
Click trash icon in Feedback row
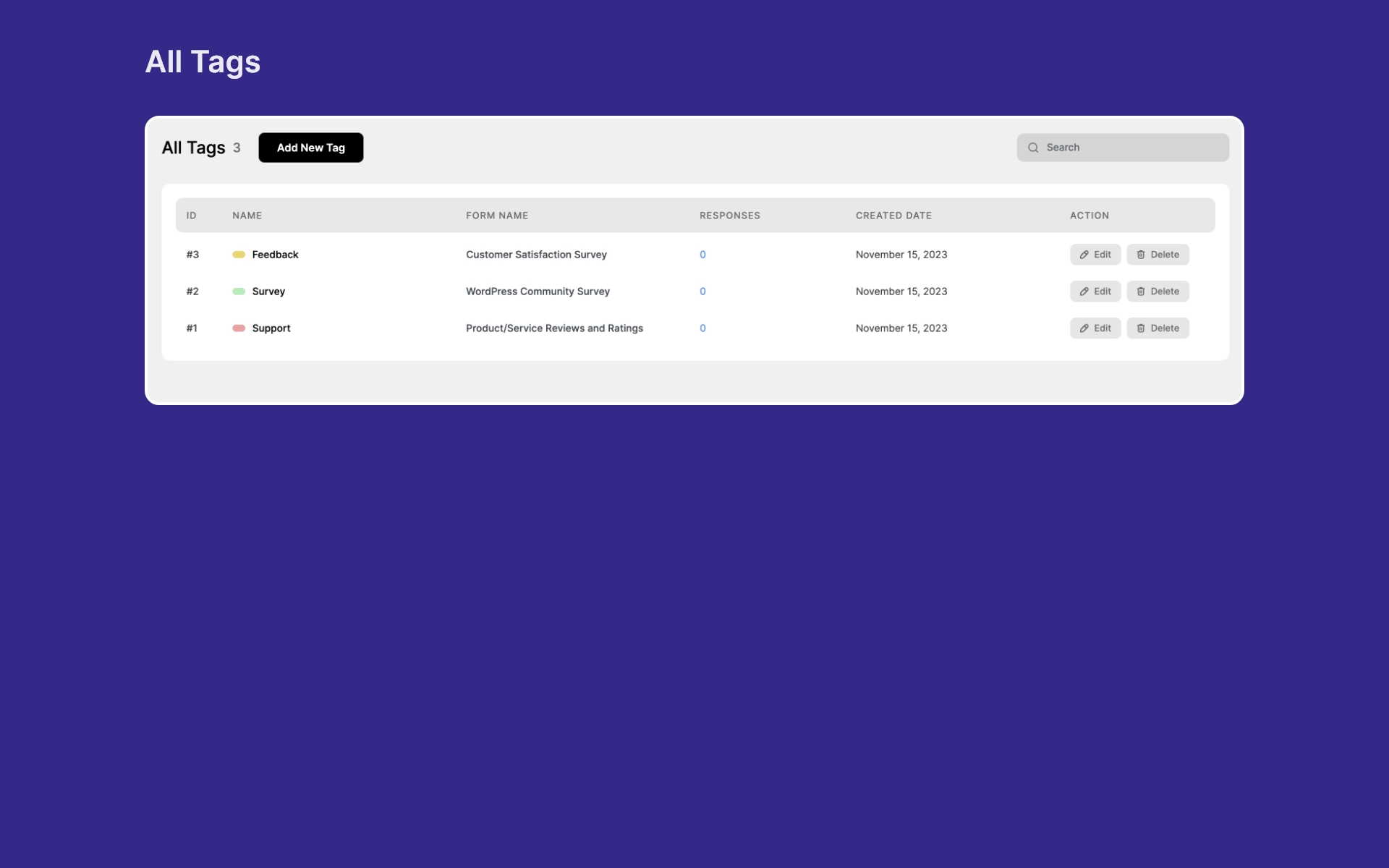[1140, 255]
